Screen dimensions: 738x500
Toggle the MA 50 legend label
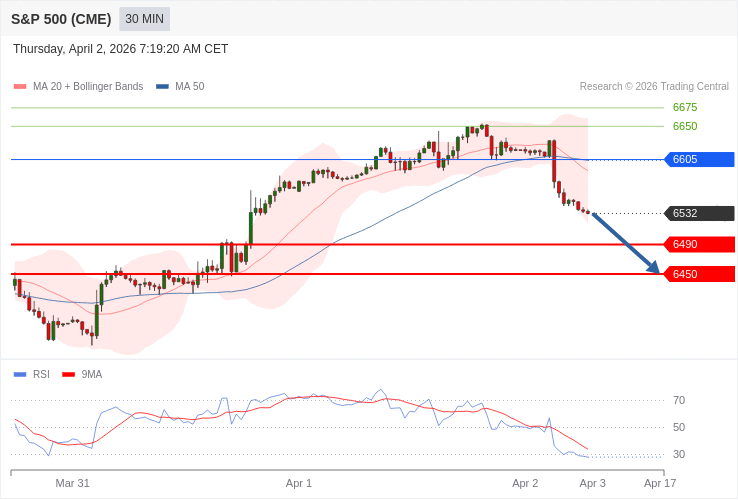[189, 87]
